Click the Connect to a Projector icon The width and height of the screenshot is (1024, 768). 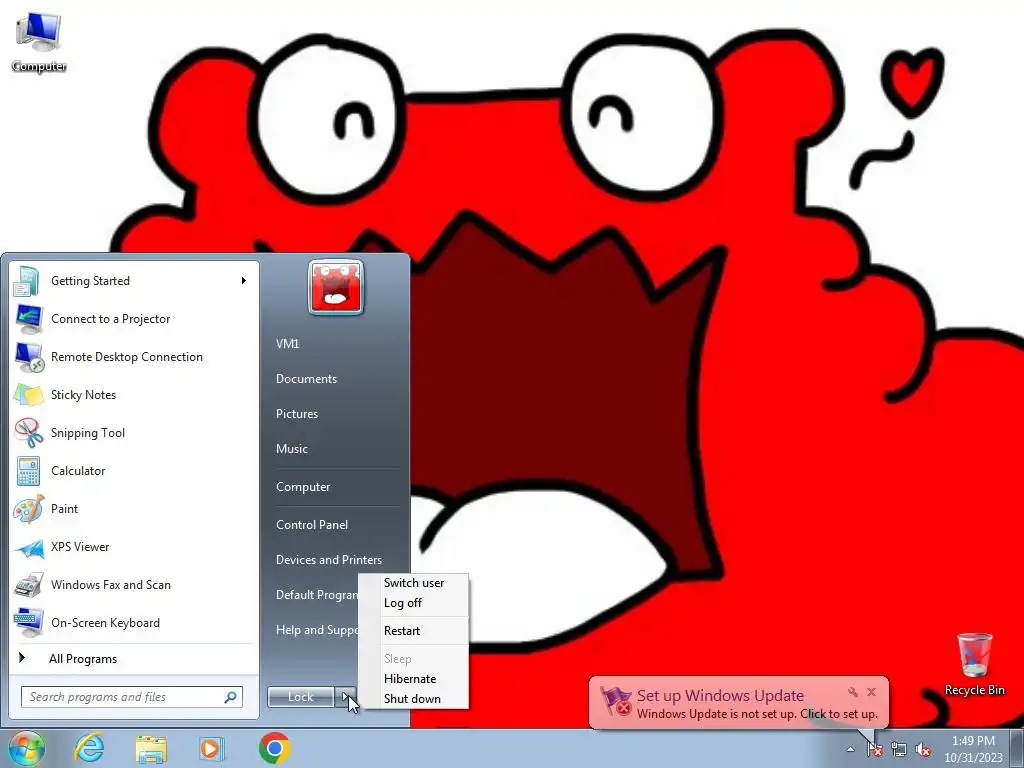pyautogui.click(x=27, y=319)
